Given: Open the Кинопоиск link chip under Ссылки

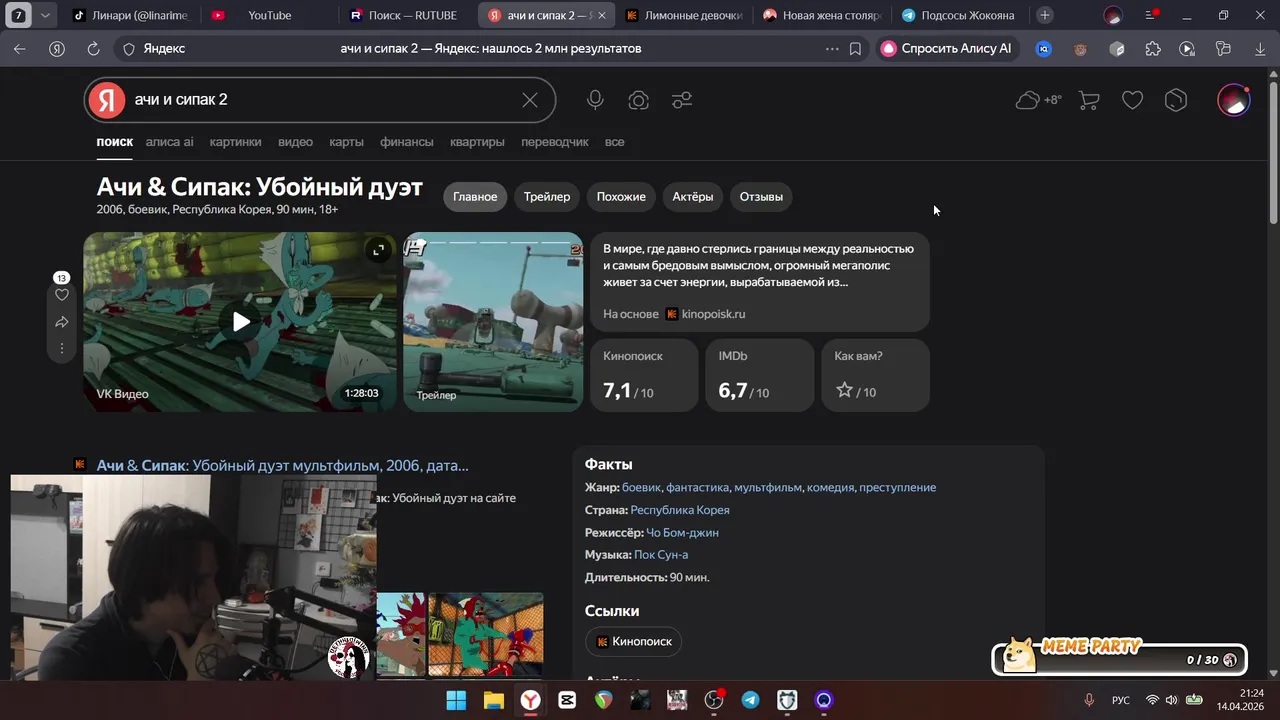Looking at the screenshot, I should [633, 642].
